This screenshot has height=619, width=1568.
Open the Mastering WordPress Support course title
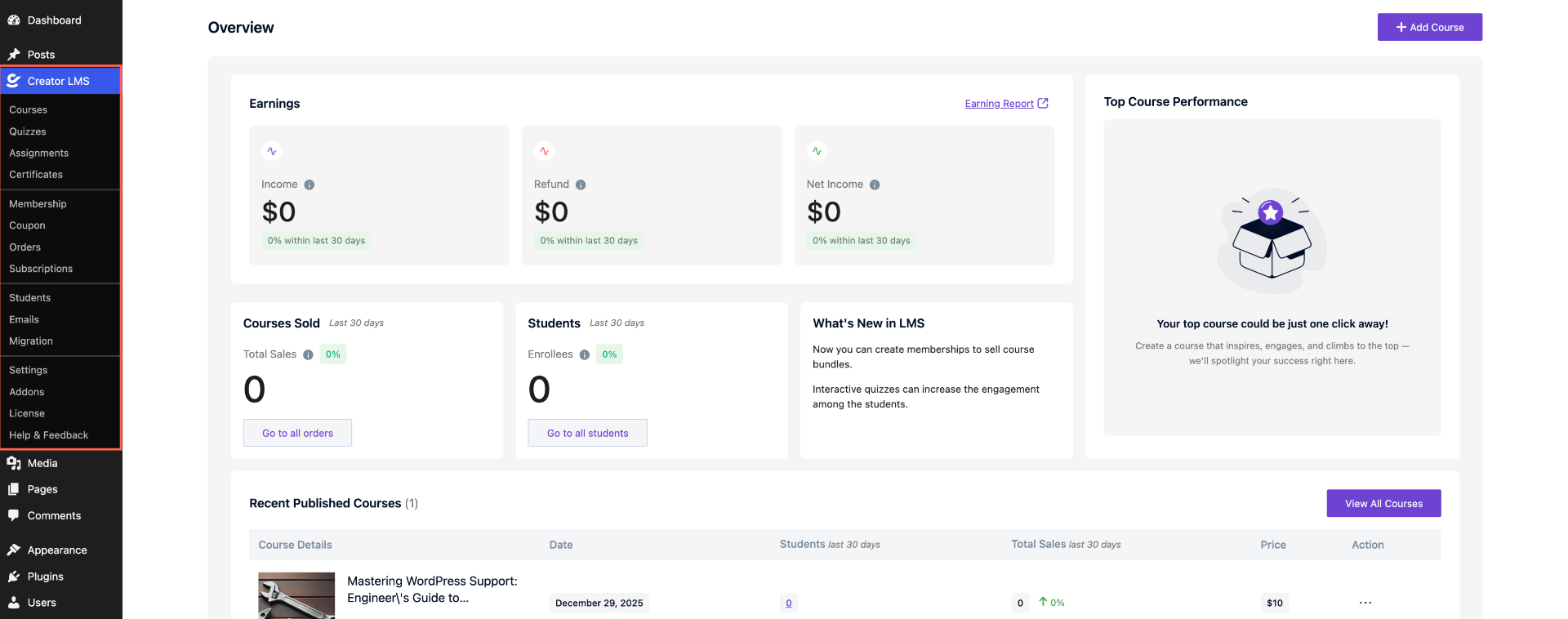point(432,590)
